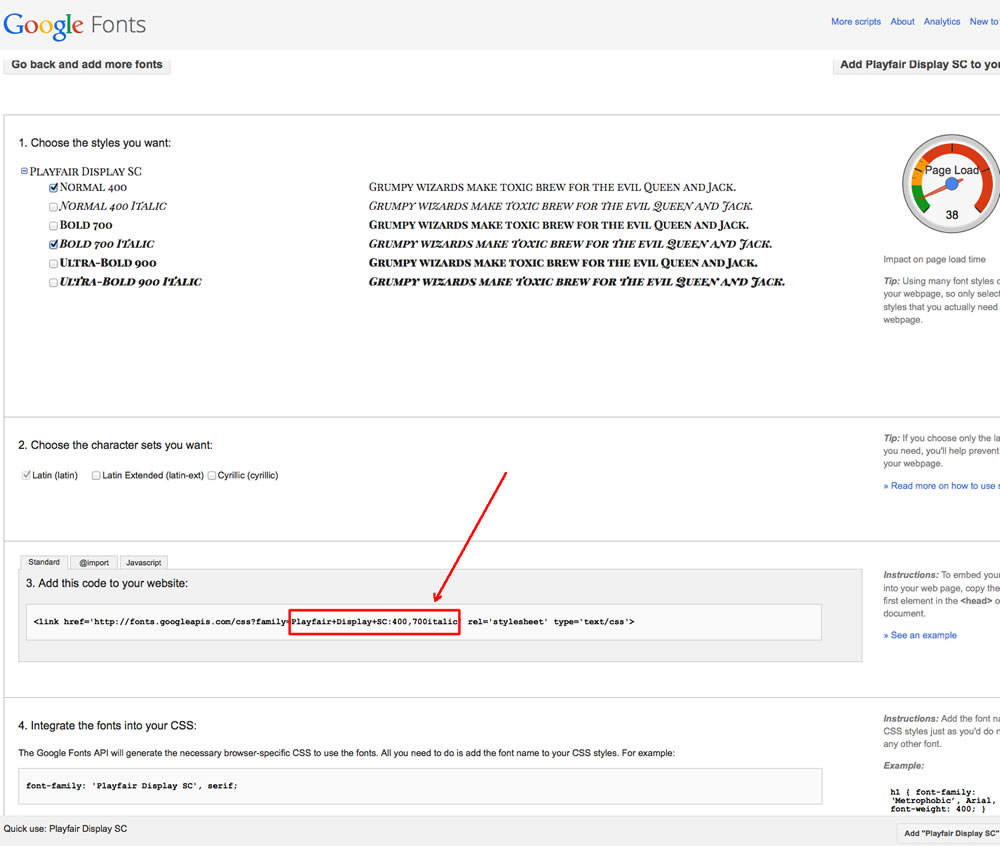Enable the Normal 400 Italic checkbox
This screenshot has height=846, width=1000.
[x=54, y=207]
